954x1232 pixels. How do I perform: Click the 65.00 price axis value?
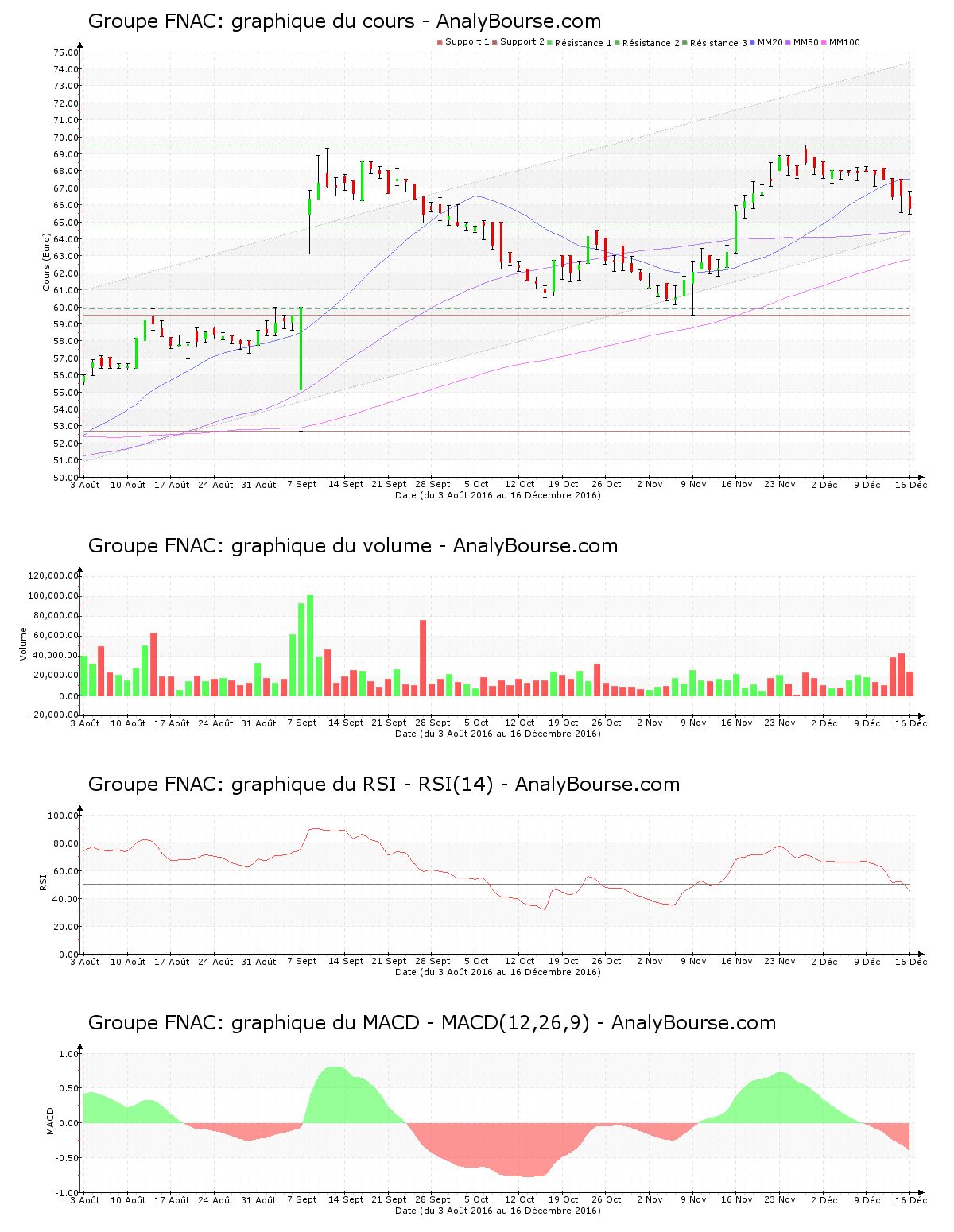pyautogui.click(x=66, y=223)
